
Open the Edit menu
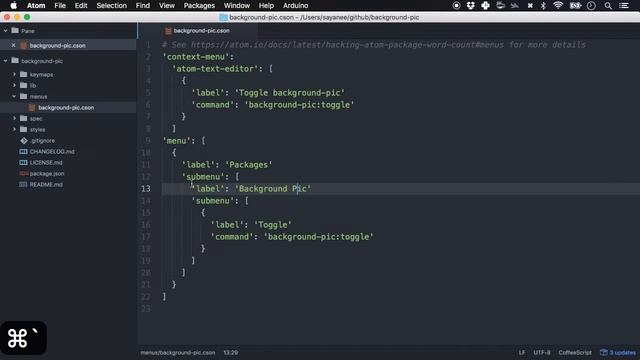click(81, 5)
